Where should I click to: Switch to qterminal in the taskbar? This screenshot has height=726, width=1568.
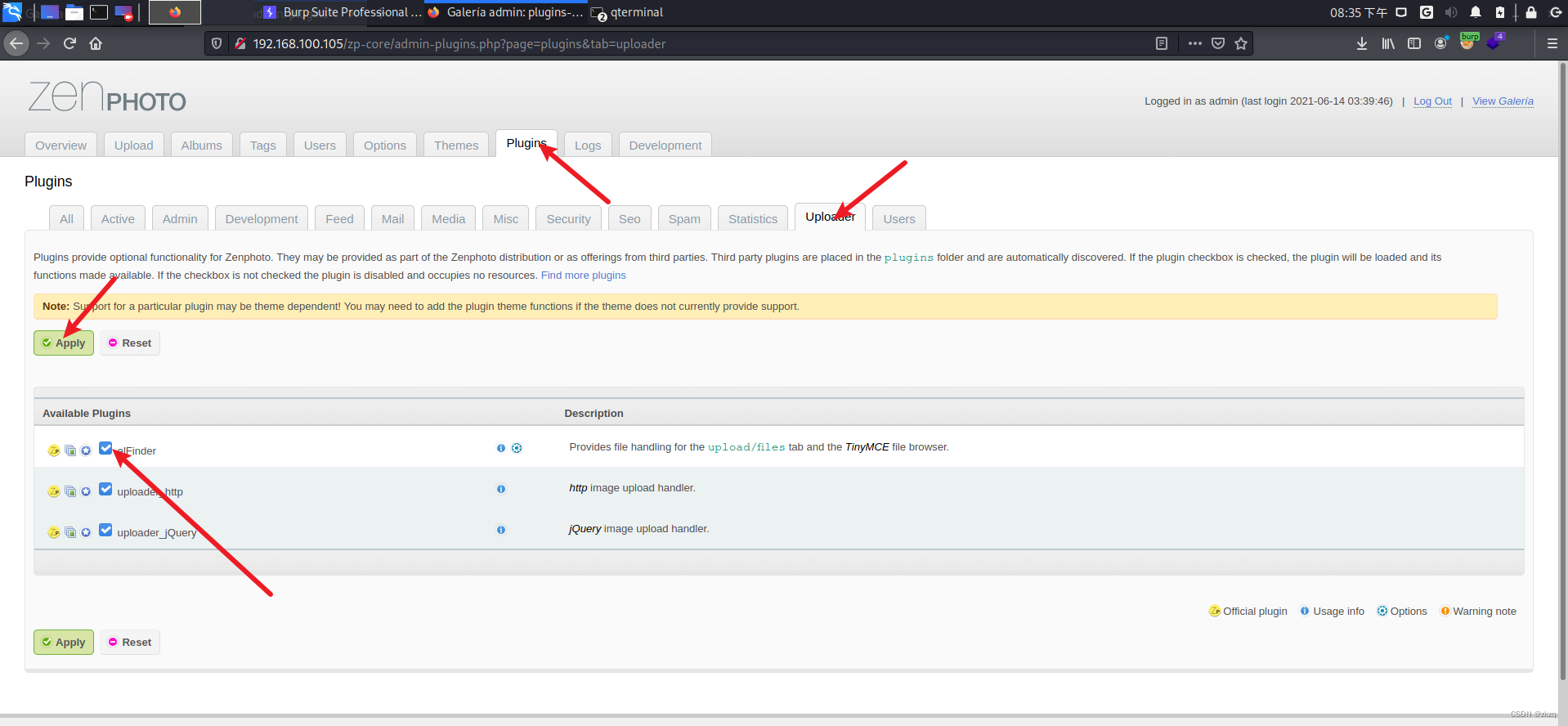click(627, 12)
